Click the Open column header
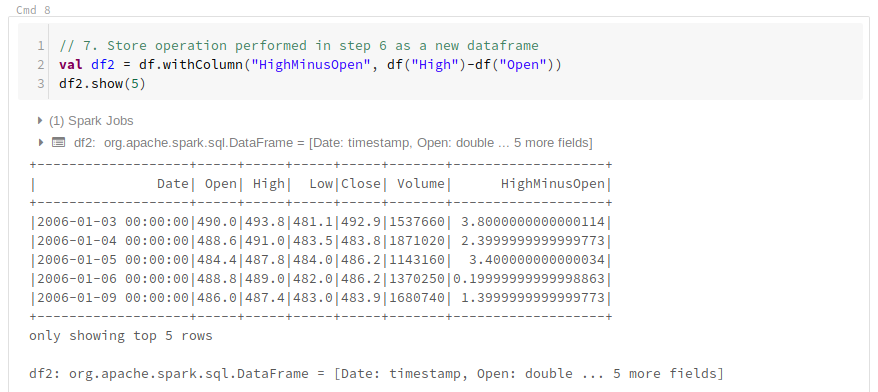 pos(221,184)
